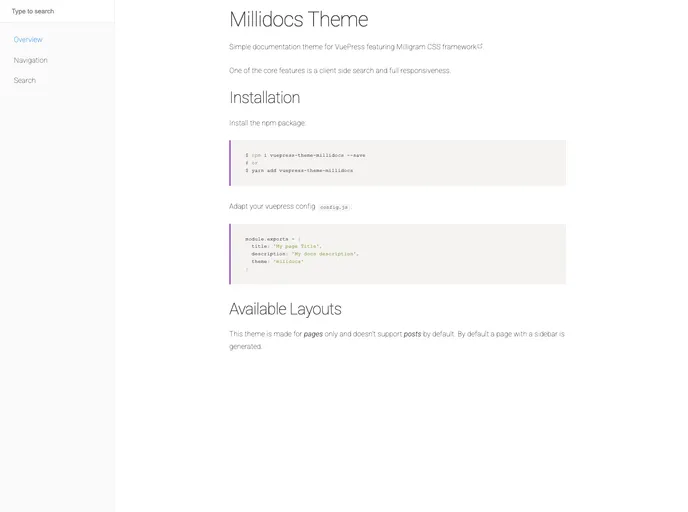Click the 'Install the npm package' text
The width and height of the screenshot is (688, 512).
267,123
